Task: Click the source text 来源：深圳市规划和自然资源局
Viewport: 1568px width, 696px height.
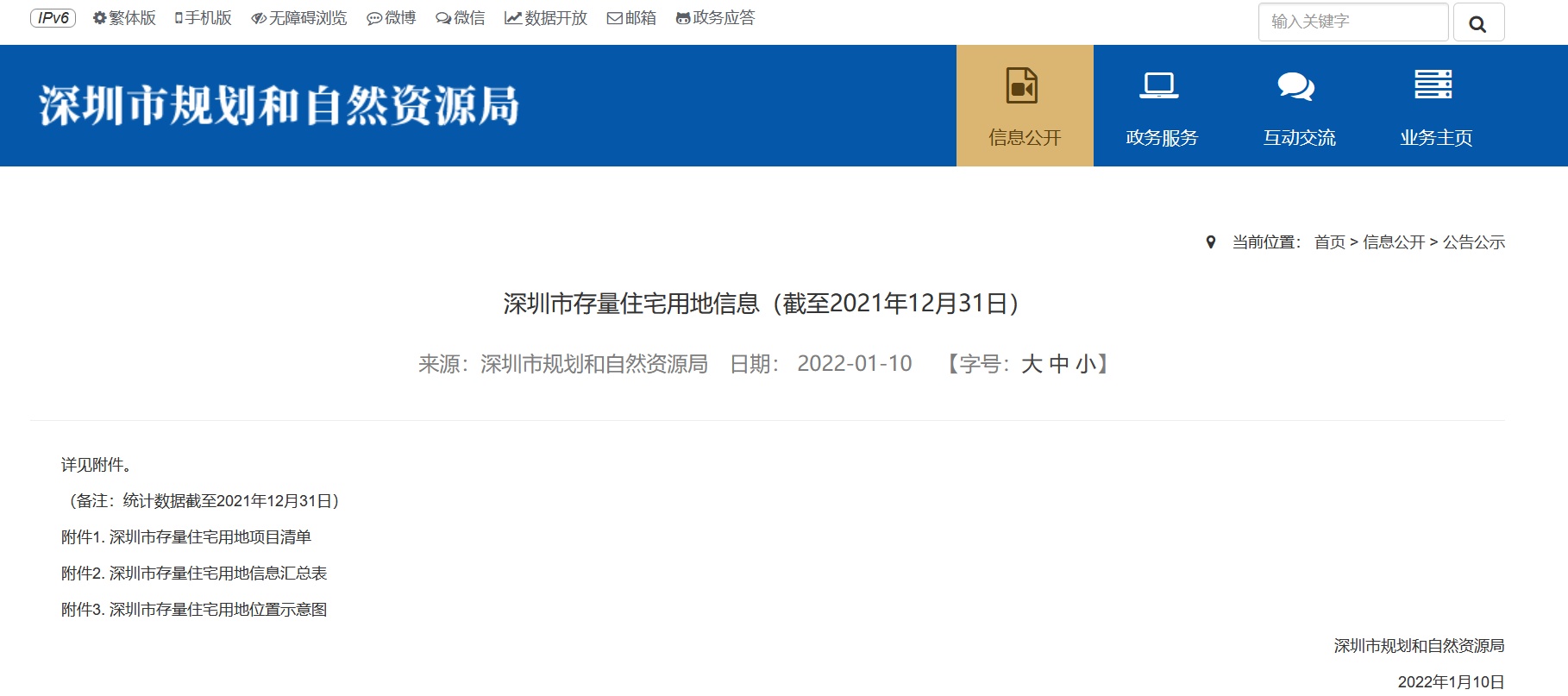Action: pos(563,364)
